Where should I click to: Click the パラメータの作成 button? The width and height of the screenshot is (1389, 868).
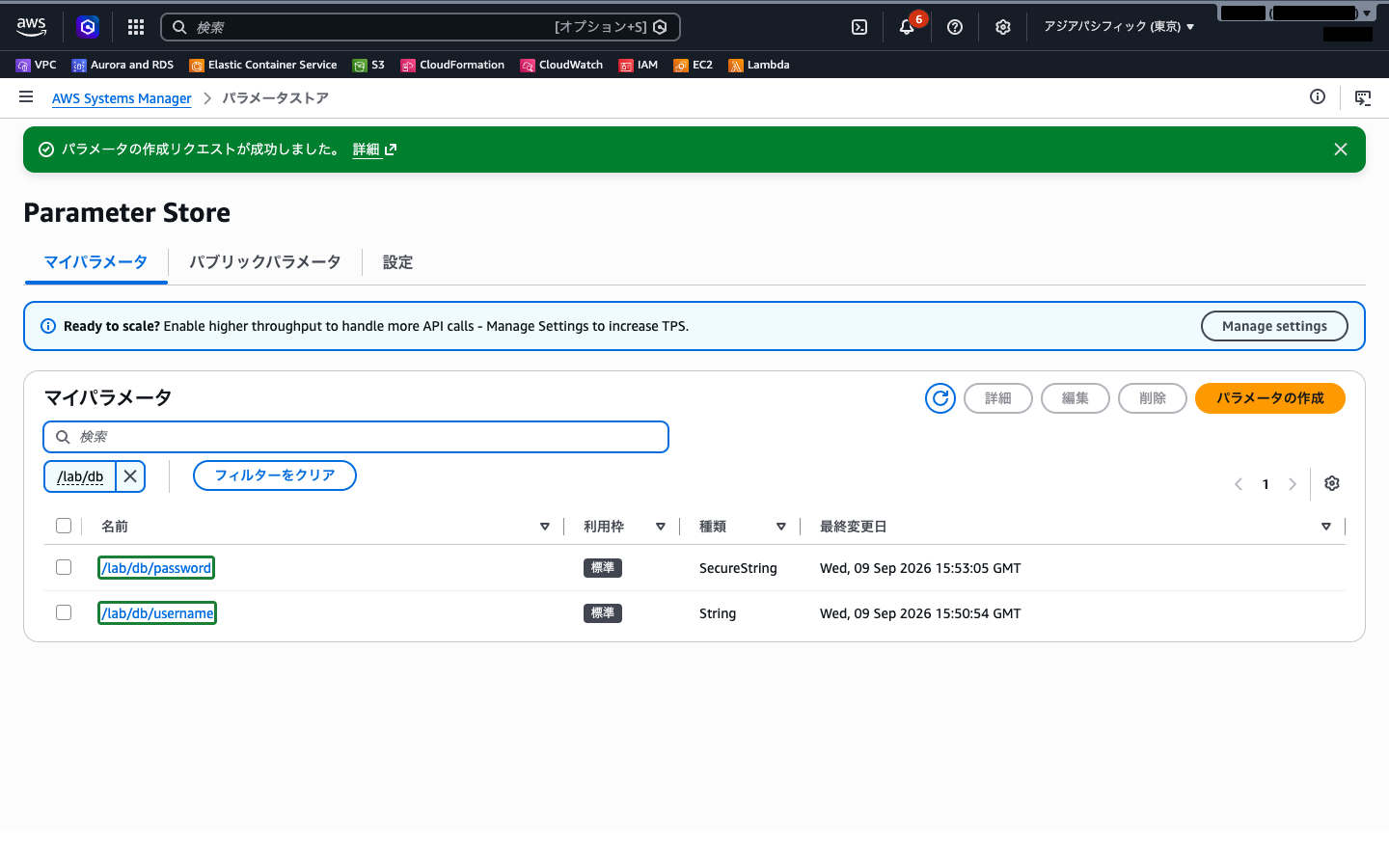(1270, 398)
